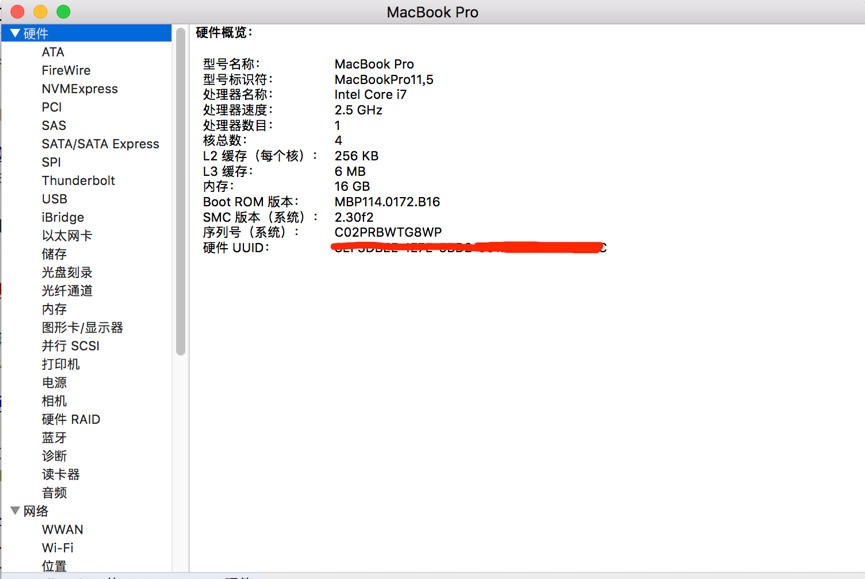The width and height of the screenshot is (865, 579).
Task: Select the 网络 category header
Action: pyautogui.click(x=35, y=511)
